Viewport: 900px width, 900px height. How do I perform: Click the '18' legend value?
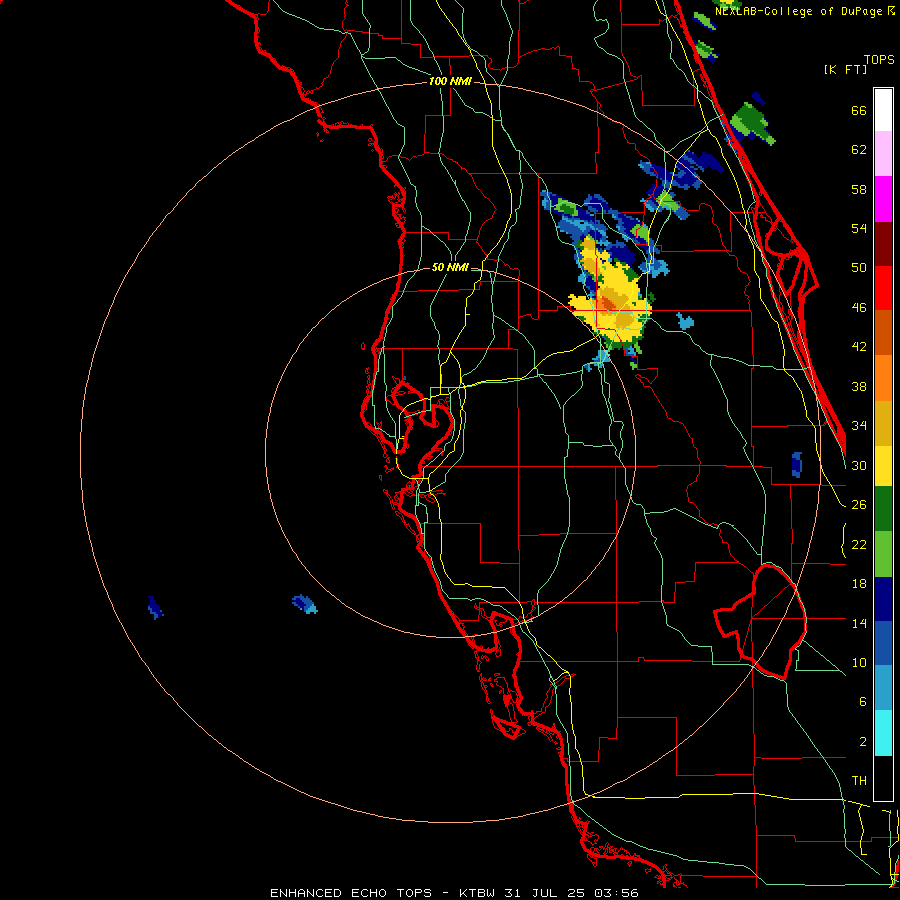click(x=859, y=584)
